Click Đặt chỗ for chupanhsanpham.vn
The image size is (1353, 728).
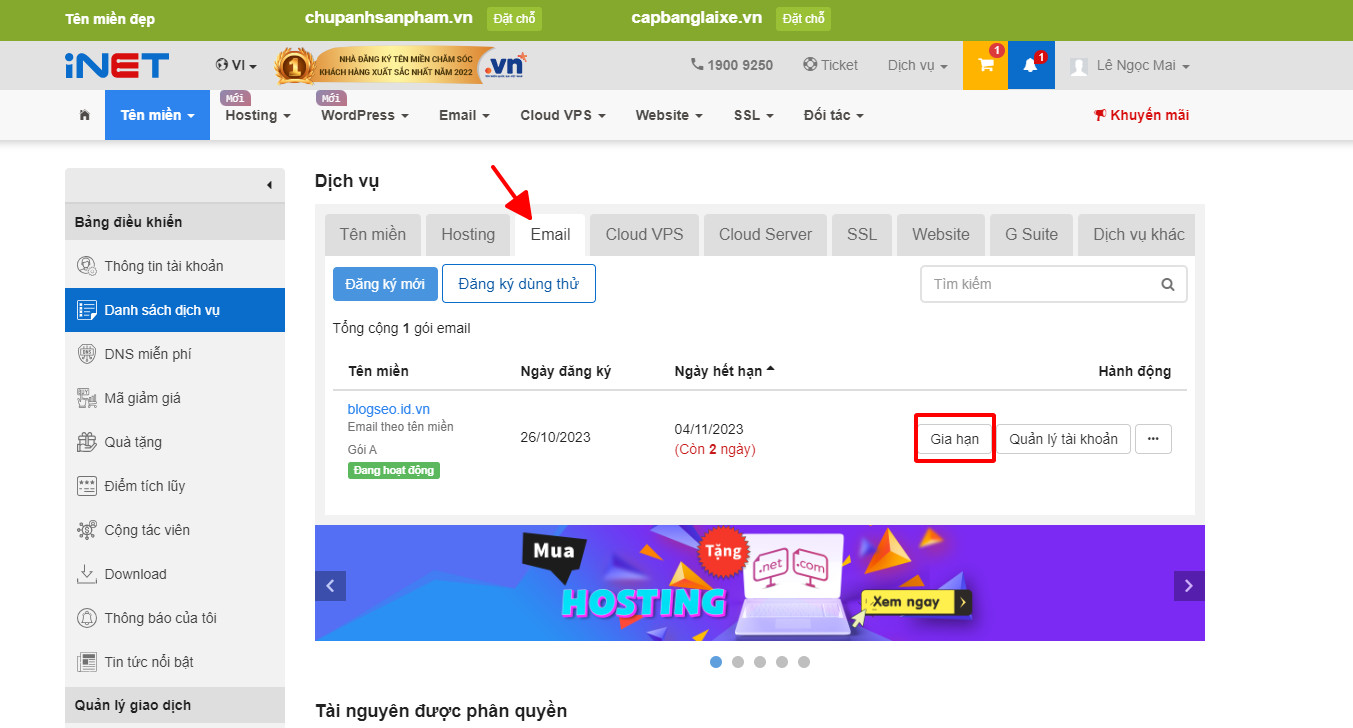[x=514, y=19]
